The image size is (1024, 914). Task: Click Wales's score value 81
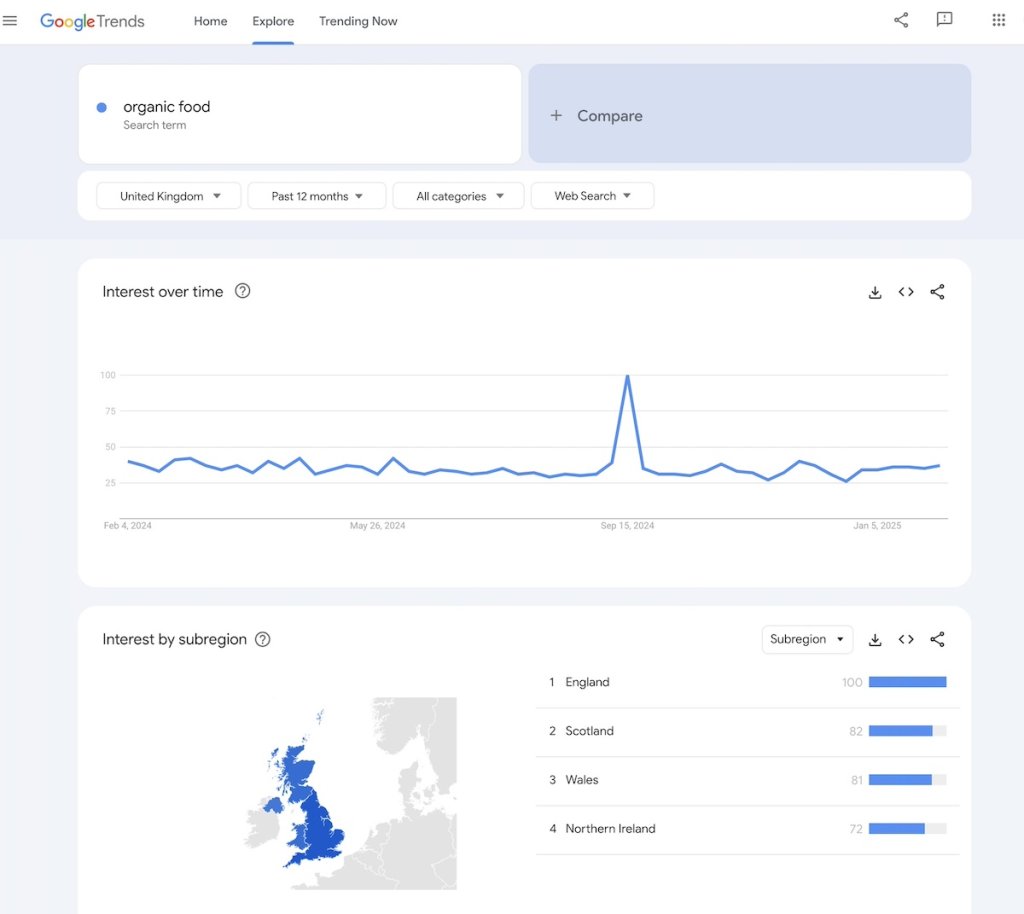(857, 780)
